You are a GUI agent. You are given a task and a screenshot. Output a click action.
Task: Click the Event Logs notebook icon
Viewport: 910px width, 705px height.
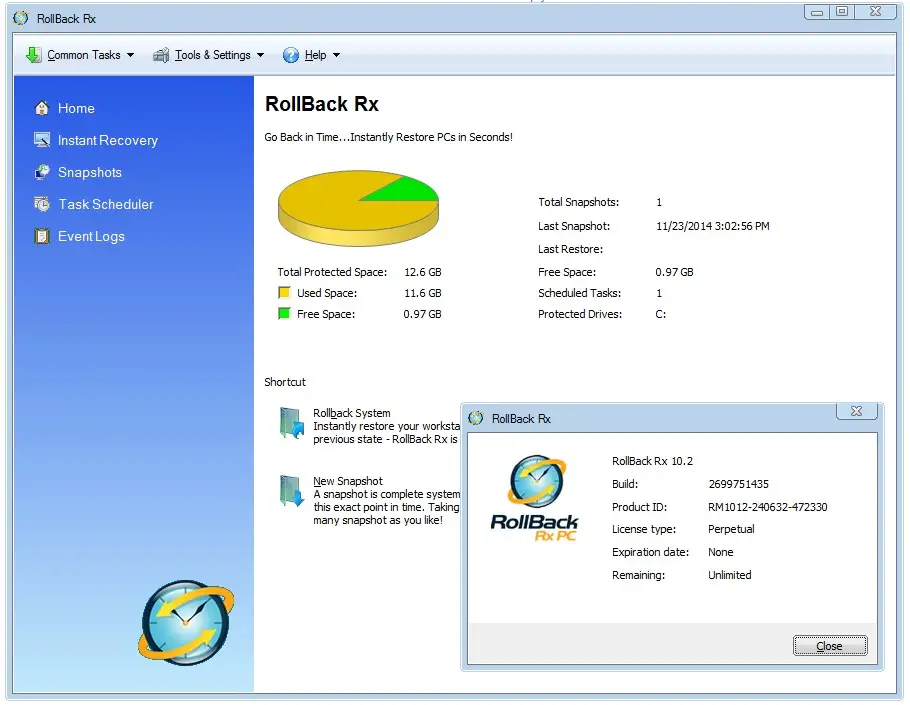point(42,236)
